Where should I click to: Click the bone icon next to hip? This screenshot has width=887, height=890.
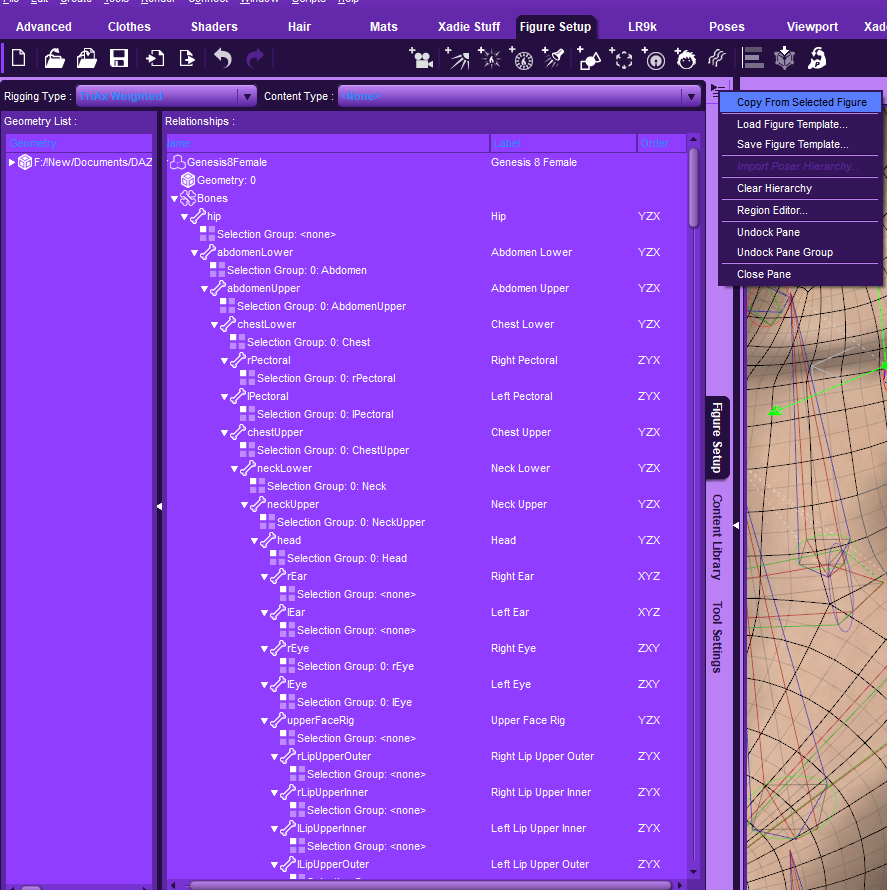pos(198,217)
